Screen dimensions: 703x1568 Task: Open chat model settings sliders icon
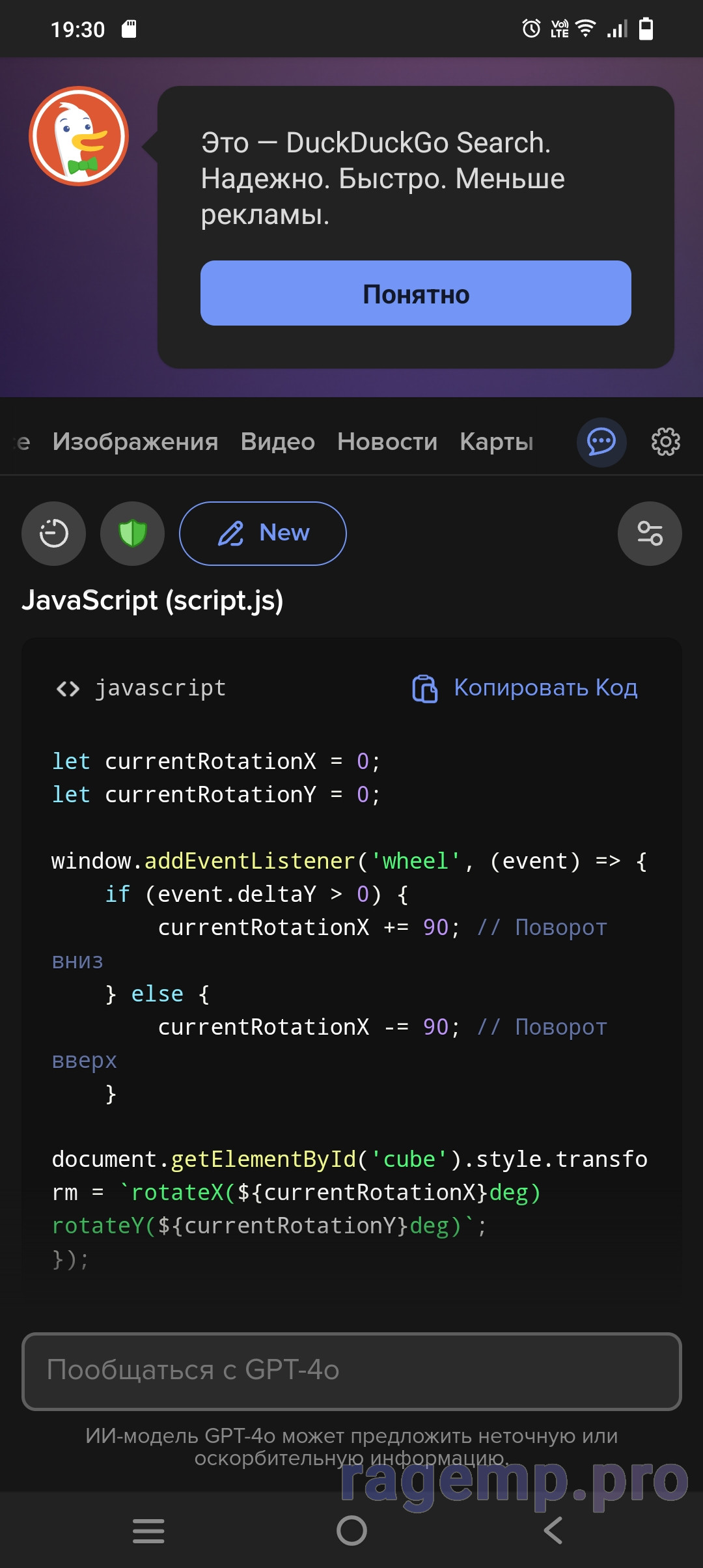click(x=650, y=533)
